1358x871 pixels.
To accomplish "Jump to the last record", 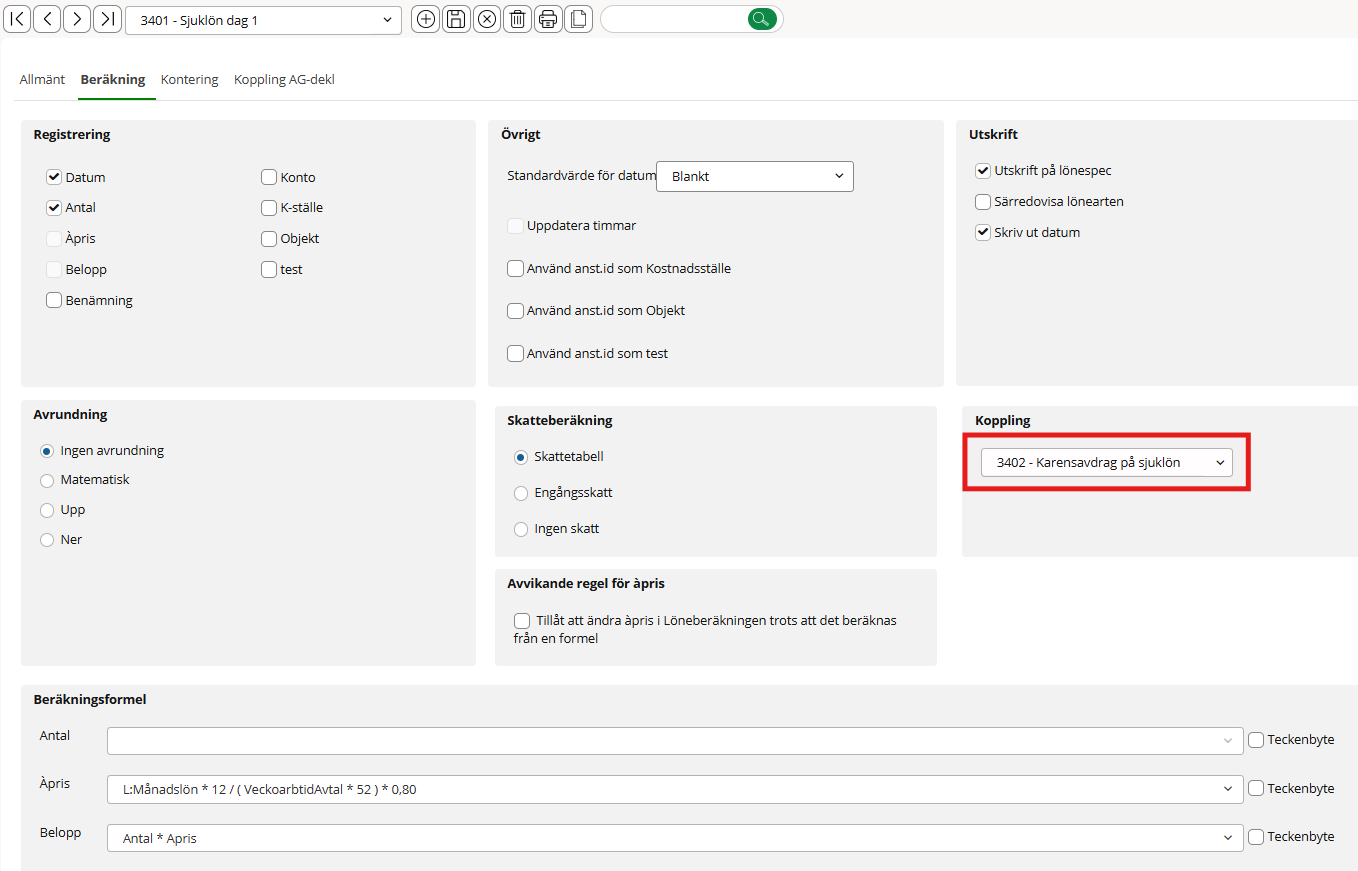I will (107, 19).
